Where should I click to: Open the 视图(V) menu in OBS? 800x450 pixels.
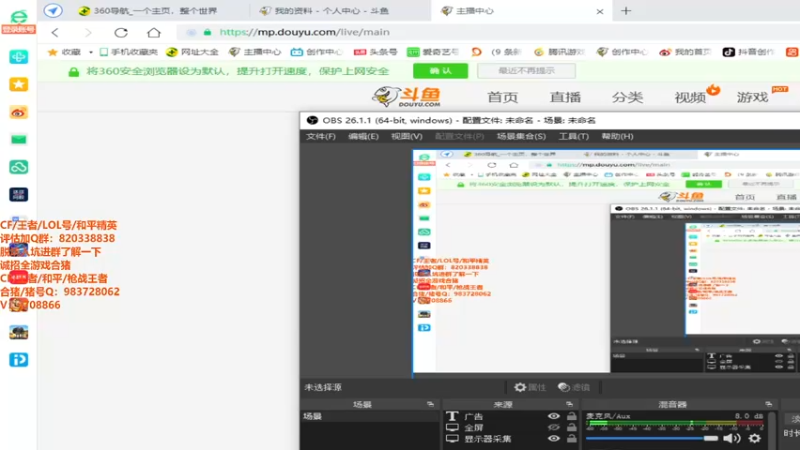coord(407,136)
